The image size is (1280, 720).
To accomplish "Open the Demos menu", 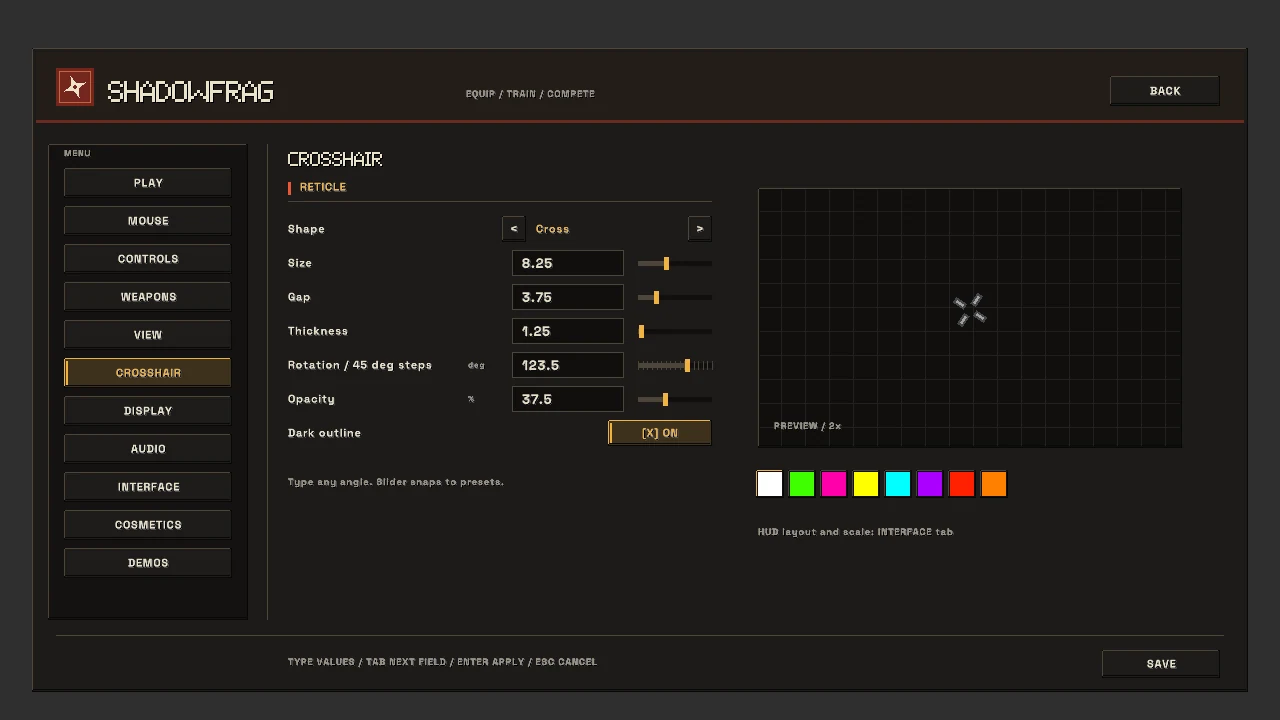I will point(148,563).
